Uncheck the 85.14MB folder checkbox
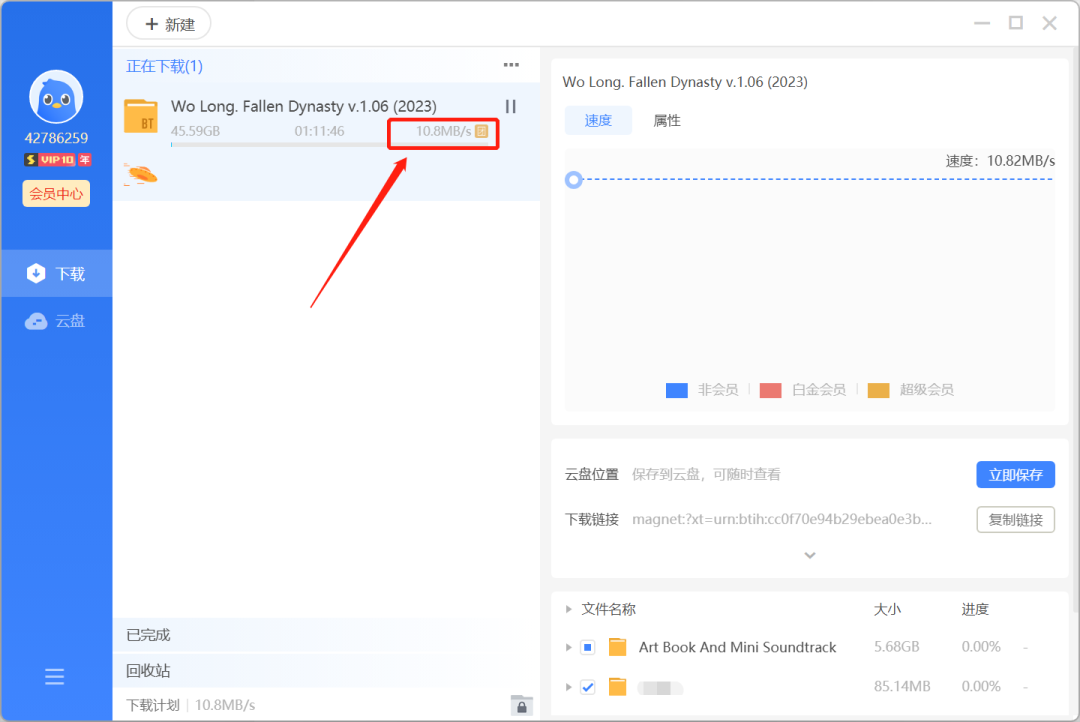Viewport: 1080px width, 722px height. (x=588, y=687)
